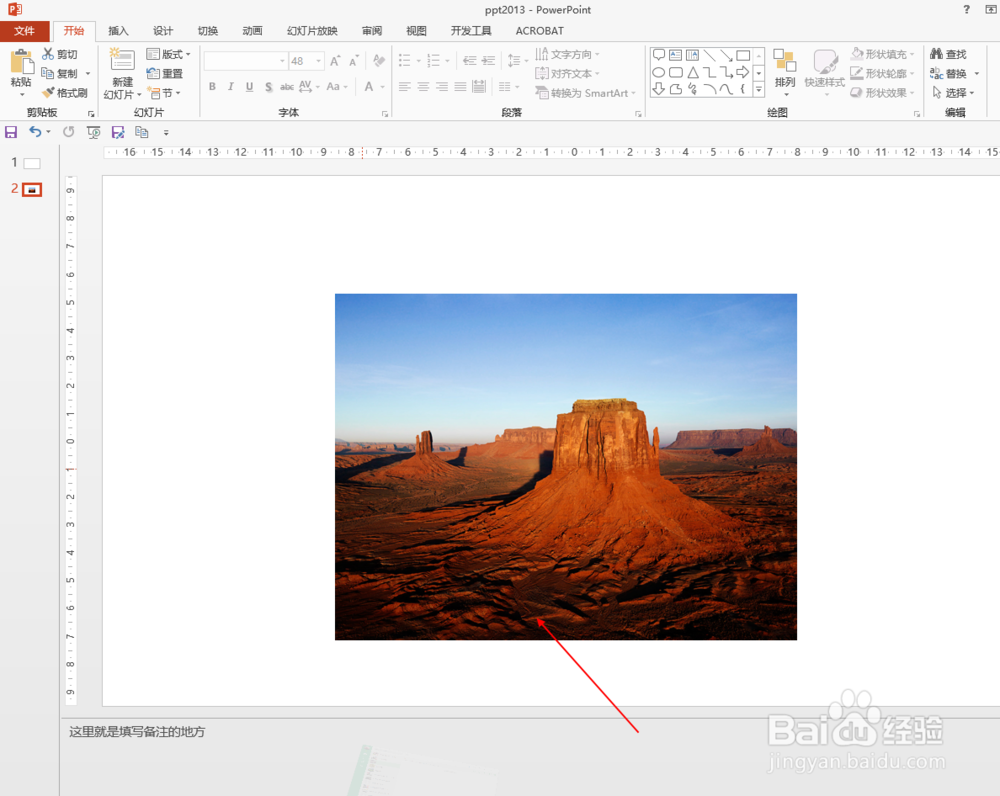
Task: Open the font size 48 dropdown
Action: point(318,61)
